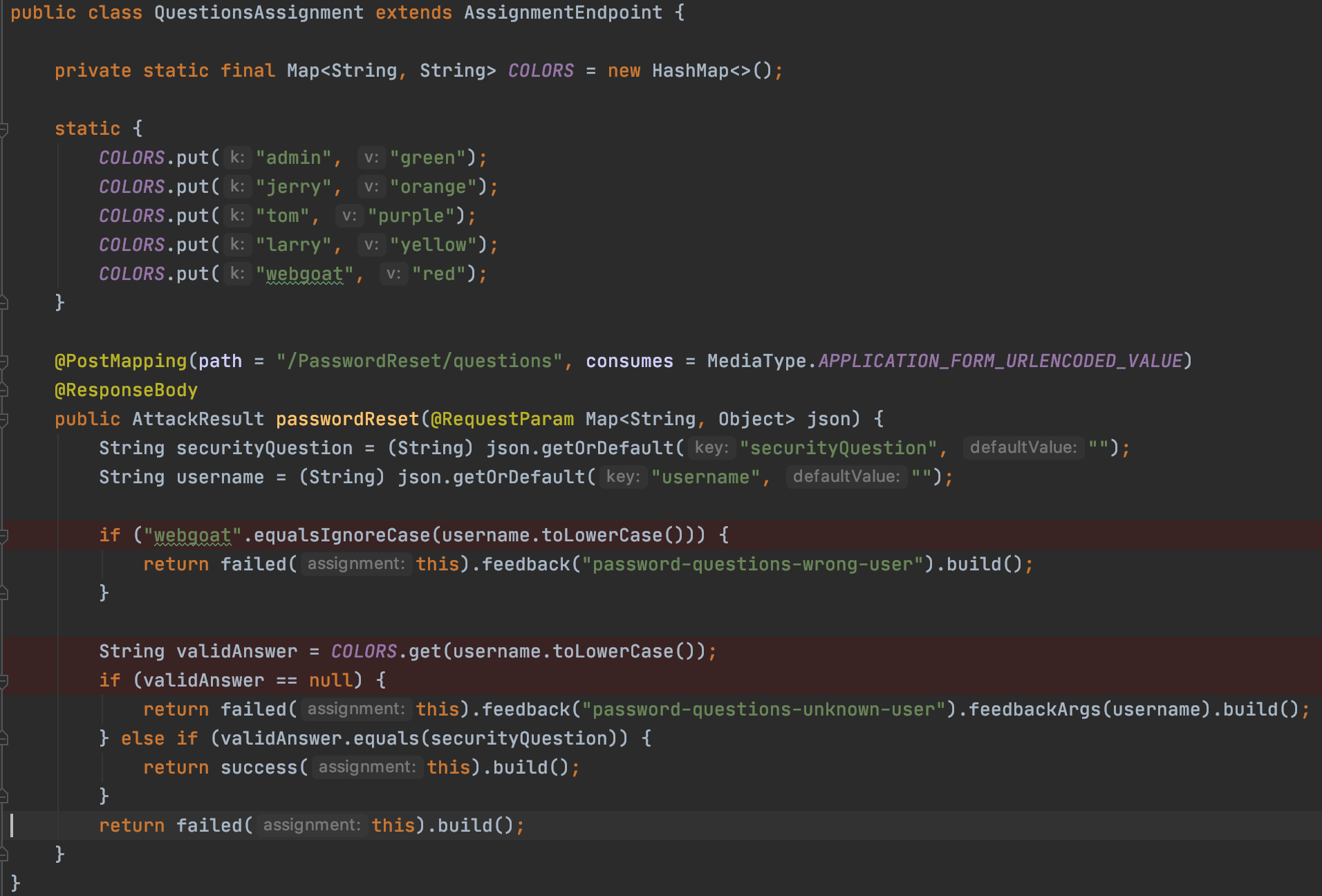Click the QuestionsAssignment class name

(259, 12)
